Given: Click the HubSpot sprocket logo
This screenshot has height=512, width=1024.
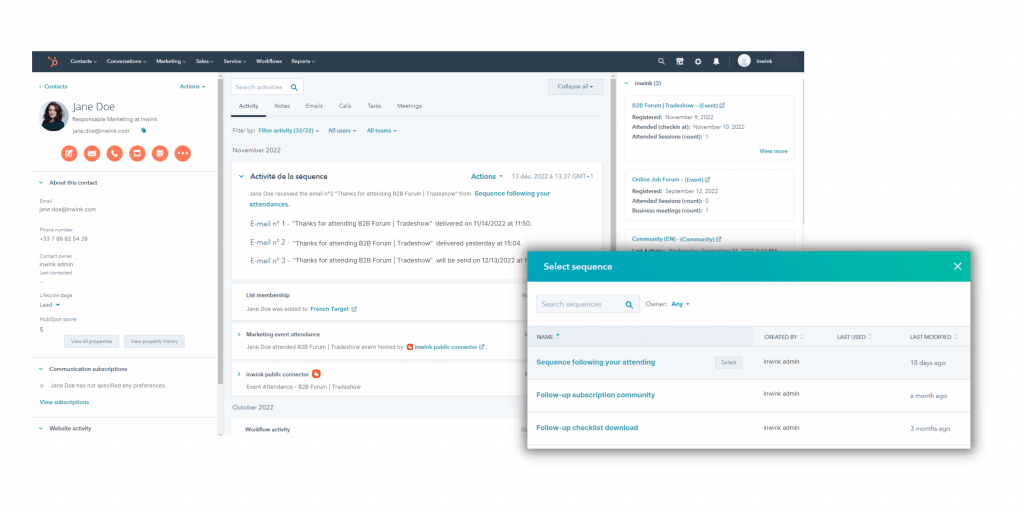Looking at the screenshot, I should click(x=46, y=61).
